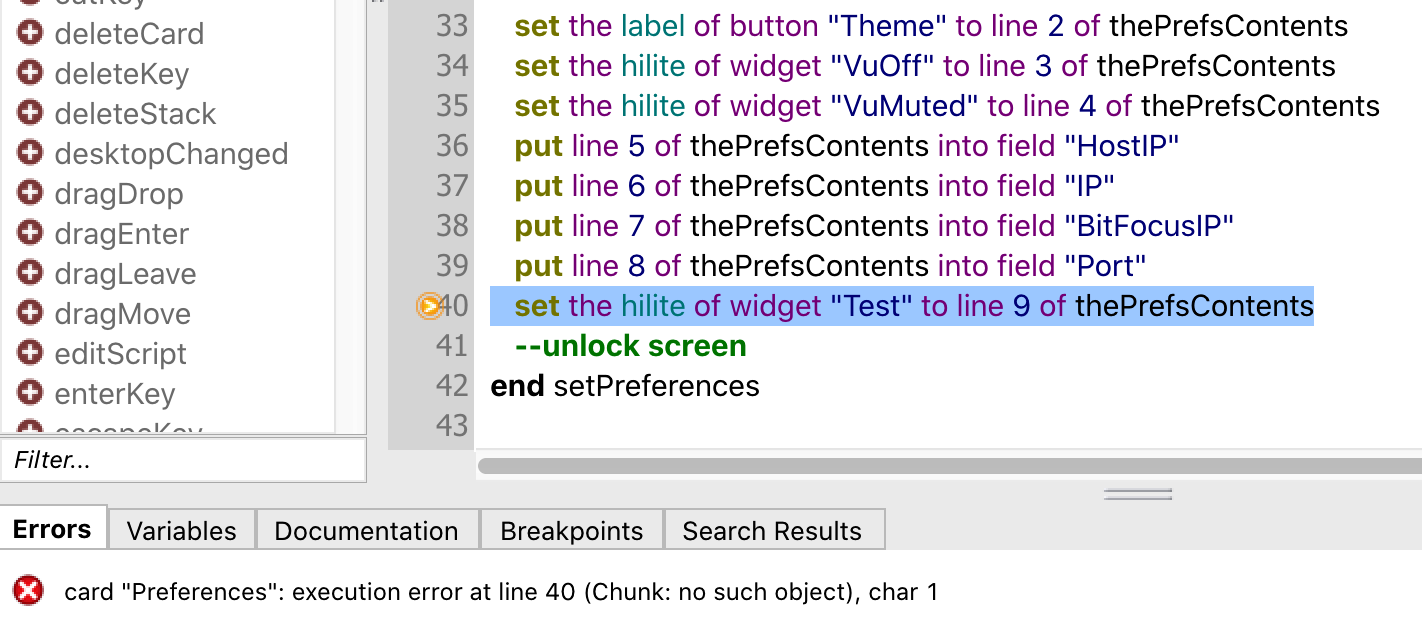1422x632 pixels.
Task: Click the breakpoint marker at line 40
Action: pos(429,306)
